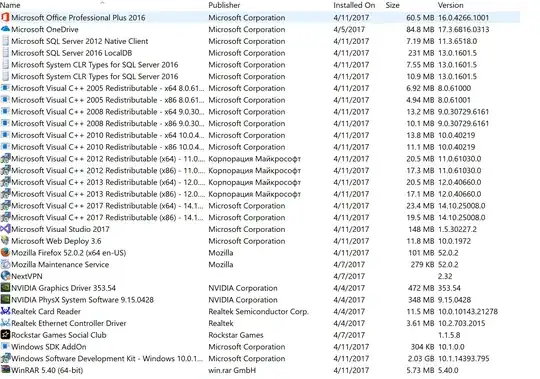Image resolution: width=540 pixels, height=379 pixels.
Task: Sort by the Size column header
Action: pyautogui.click(x=393, y=5)
